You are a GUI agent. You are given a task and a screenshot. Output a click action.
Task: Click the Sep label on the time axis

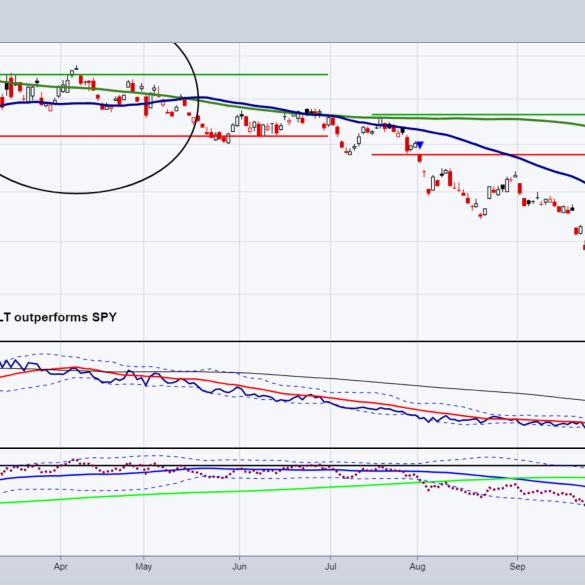click(x=517, y=567)
